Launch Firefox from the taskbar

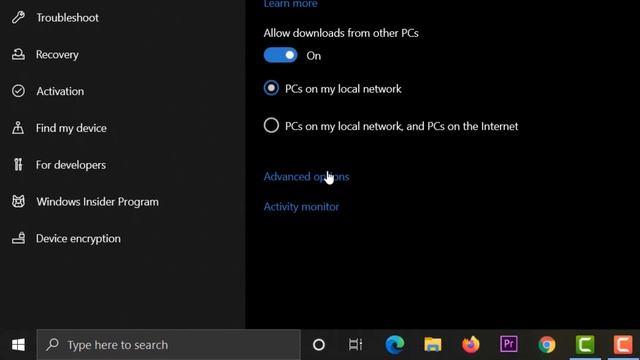pos(471,345)
